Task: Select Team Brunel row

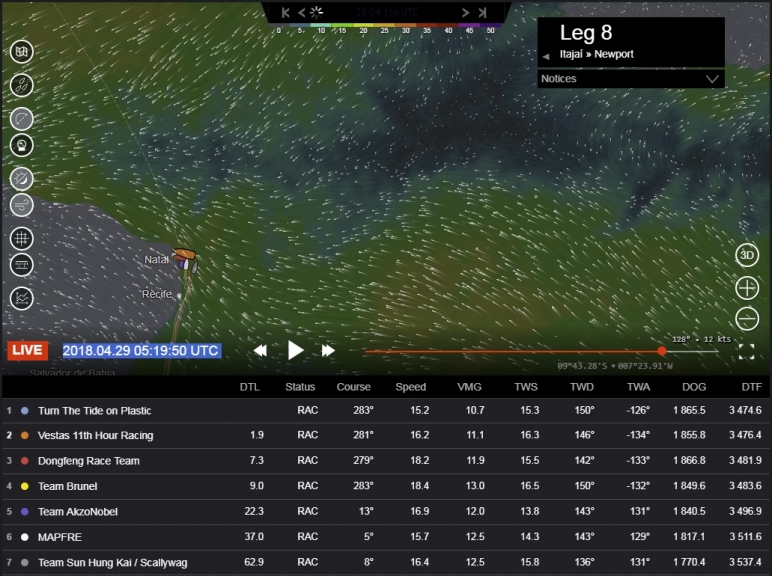Action: click(386, 486)
